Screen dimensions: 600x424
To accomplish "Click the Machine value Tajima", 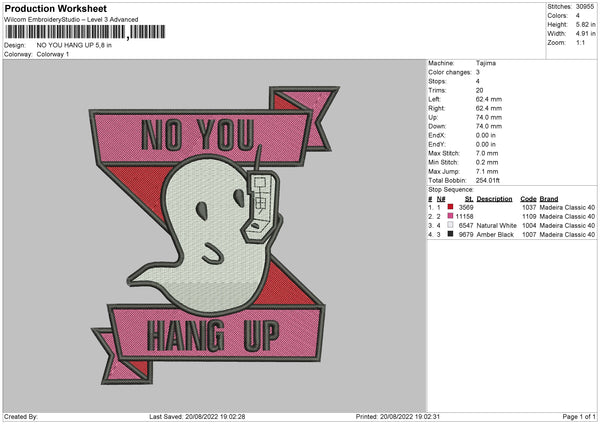I will click(484, 63).
